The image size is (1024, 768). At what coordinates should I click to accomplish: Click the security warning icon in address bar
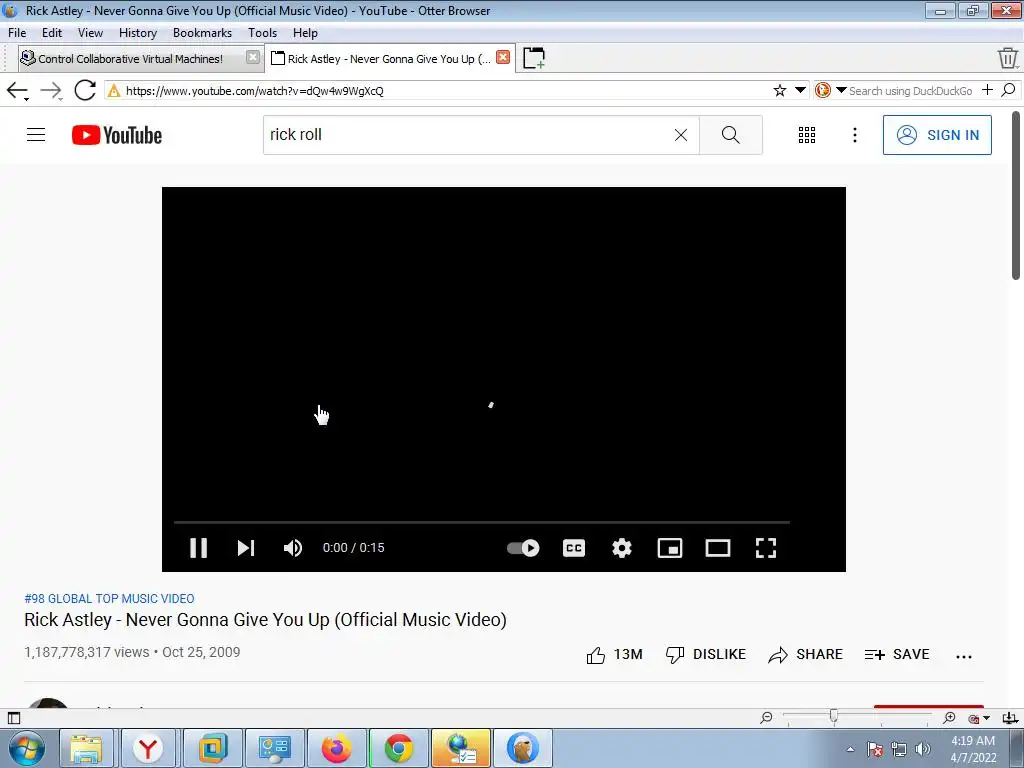point(114,91)
